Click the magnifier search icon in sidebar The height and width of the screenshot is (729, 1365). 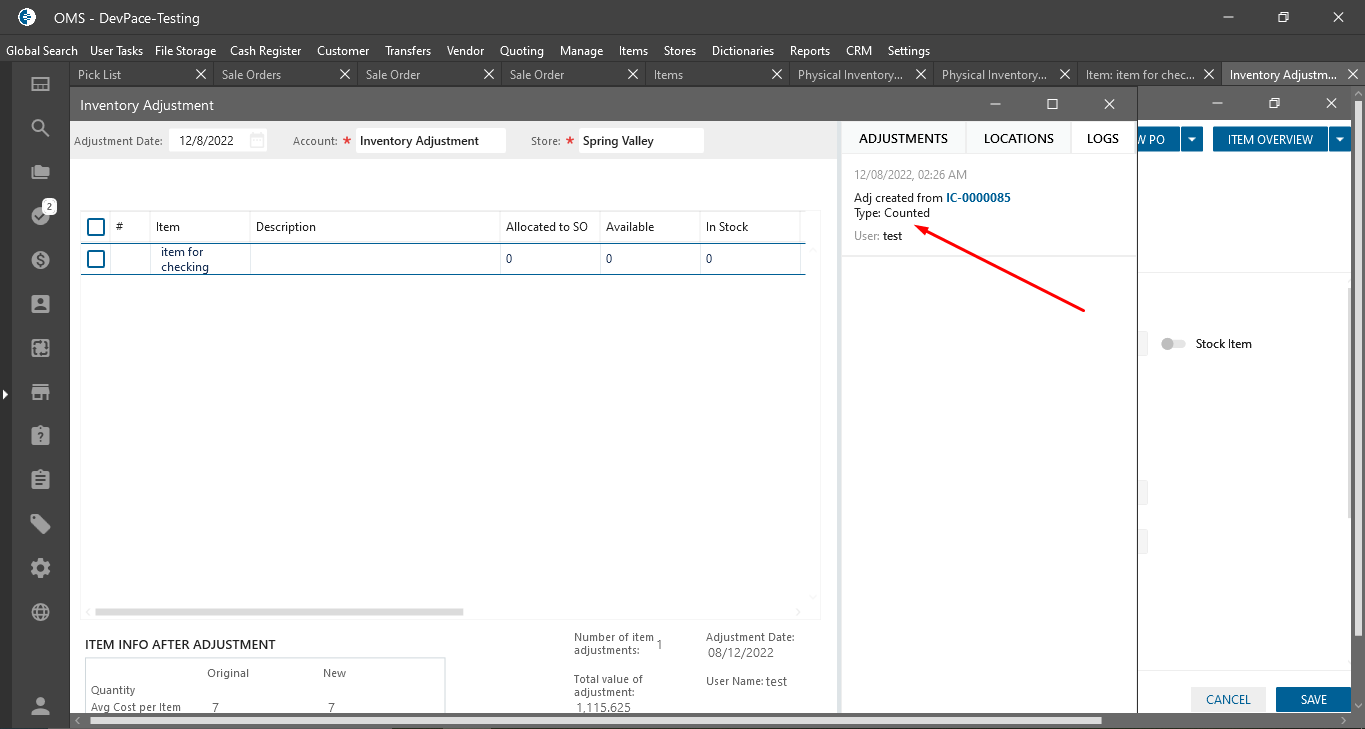click(x=40, y=128)
